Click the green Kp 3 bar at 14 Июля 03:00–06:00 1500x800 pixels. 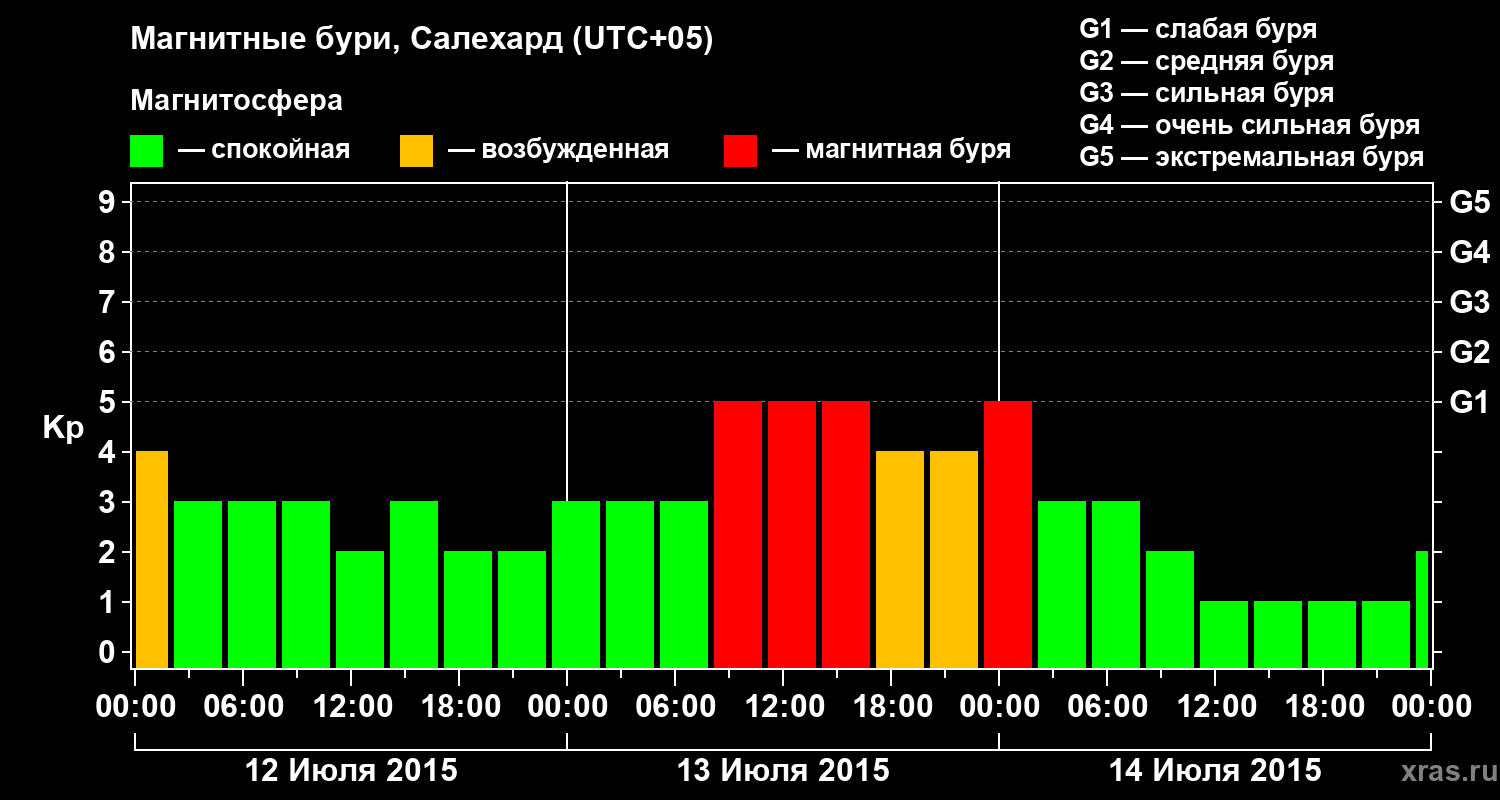coord(1062,584)
